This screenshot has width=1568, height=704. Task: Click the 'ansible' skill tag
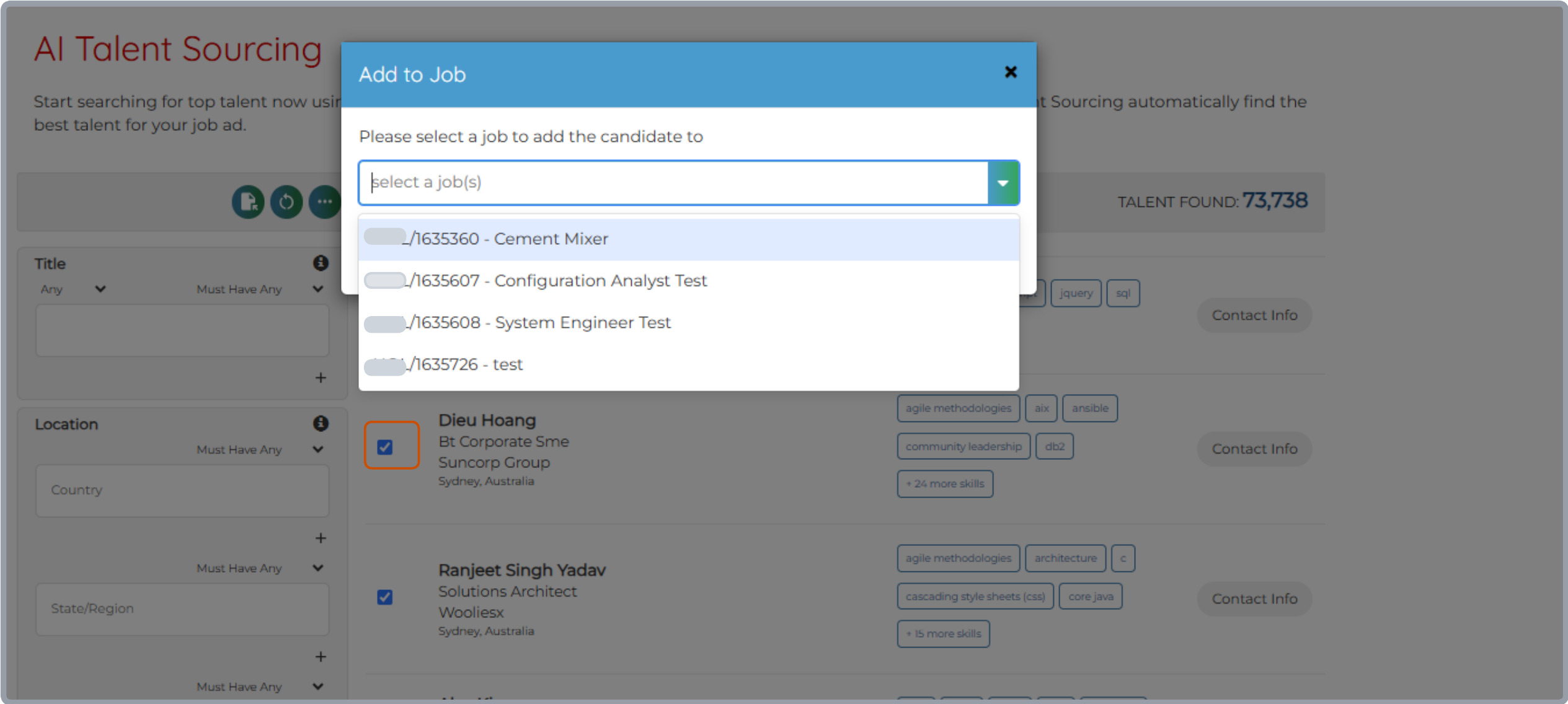pos(1090,408)
